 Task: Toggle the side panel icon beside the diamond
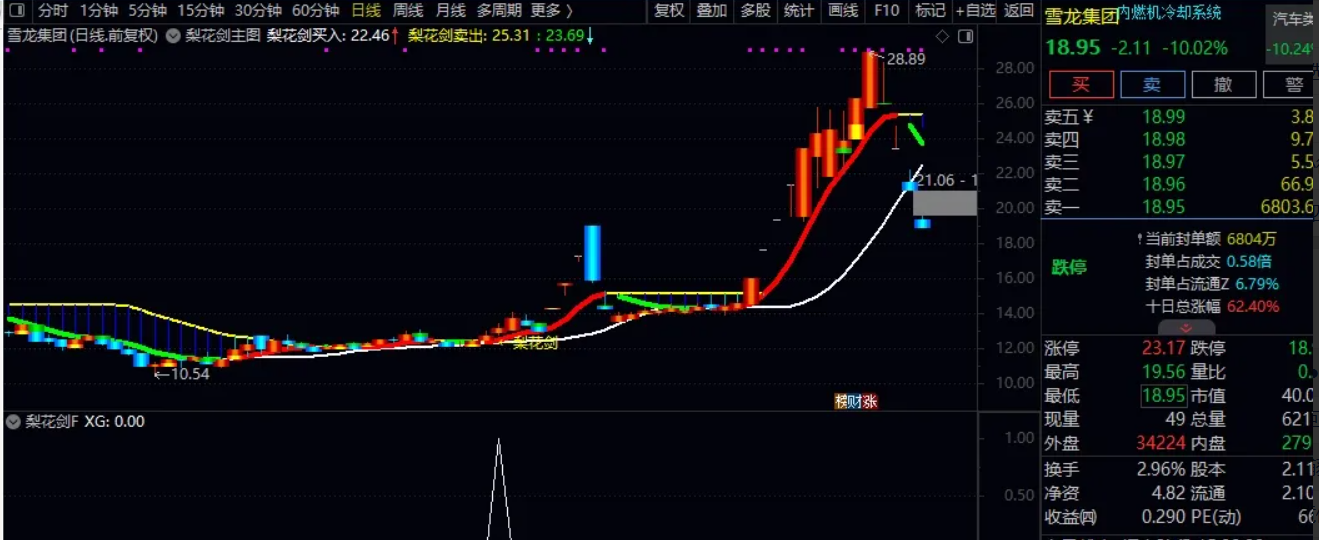coord(965,37)
